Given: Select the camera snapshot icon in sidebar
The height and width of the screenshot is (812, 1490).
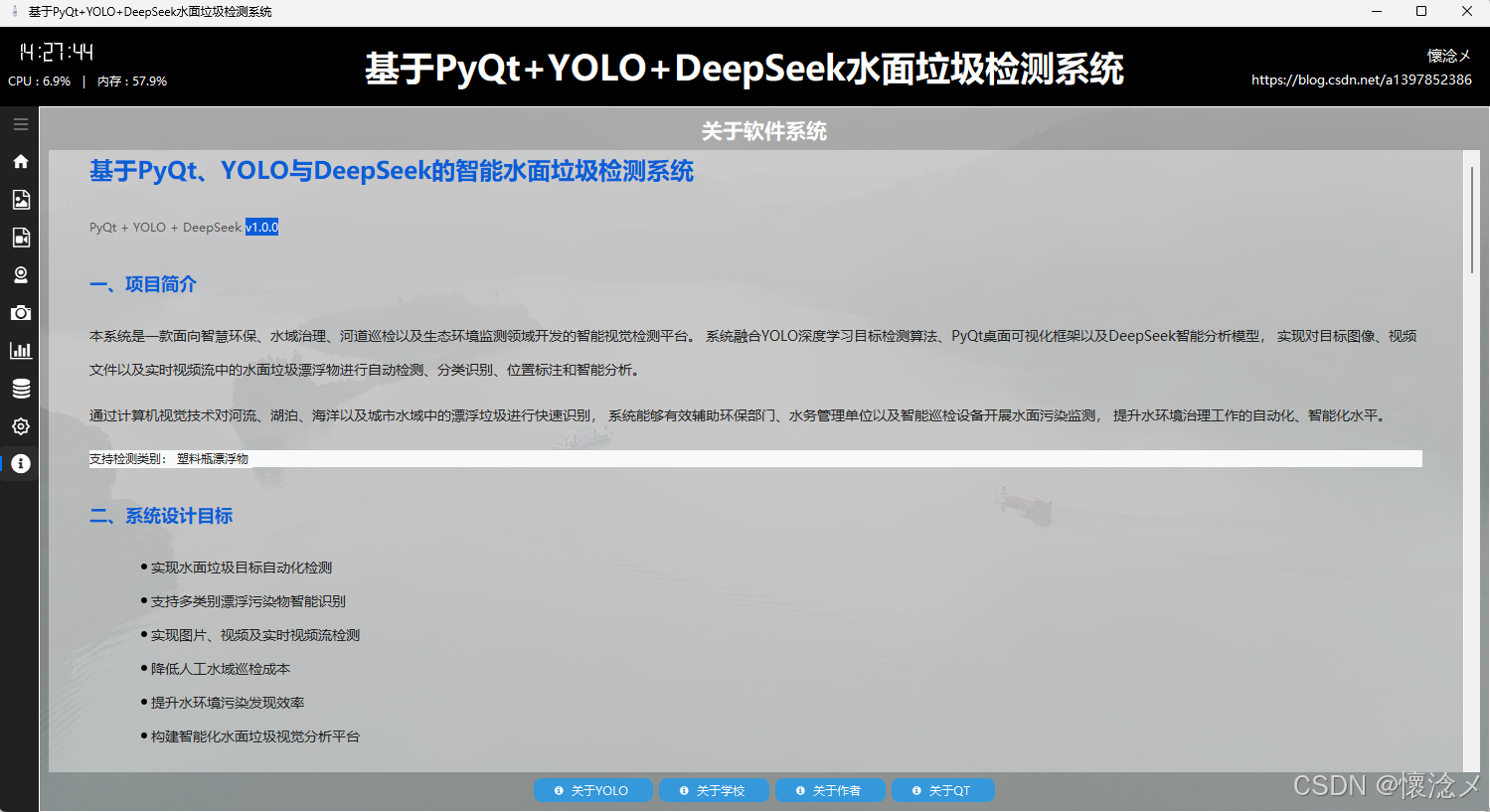Looking at the screenshot, I should pos(21,313).
